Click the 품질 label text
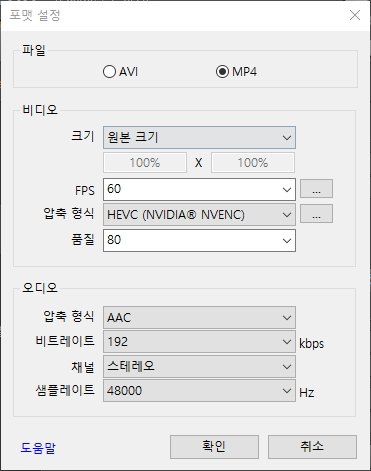The height and width of the screenshot is (471, 371). (x=83, y=239)
